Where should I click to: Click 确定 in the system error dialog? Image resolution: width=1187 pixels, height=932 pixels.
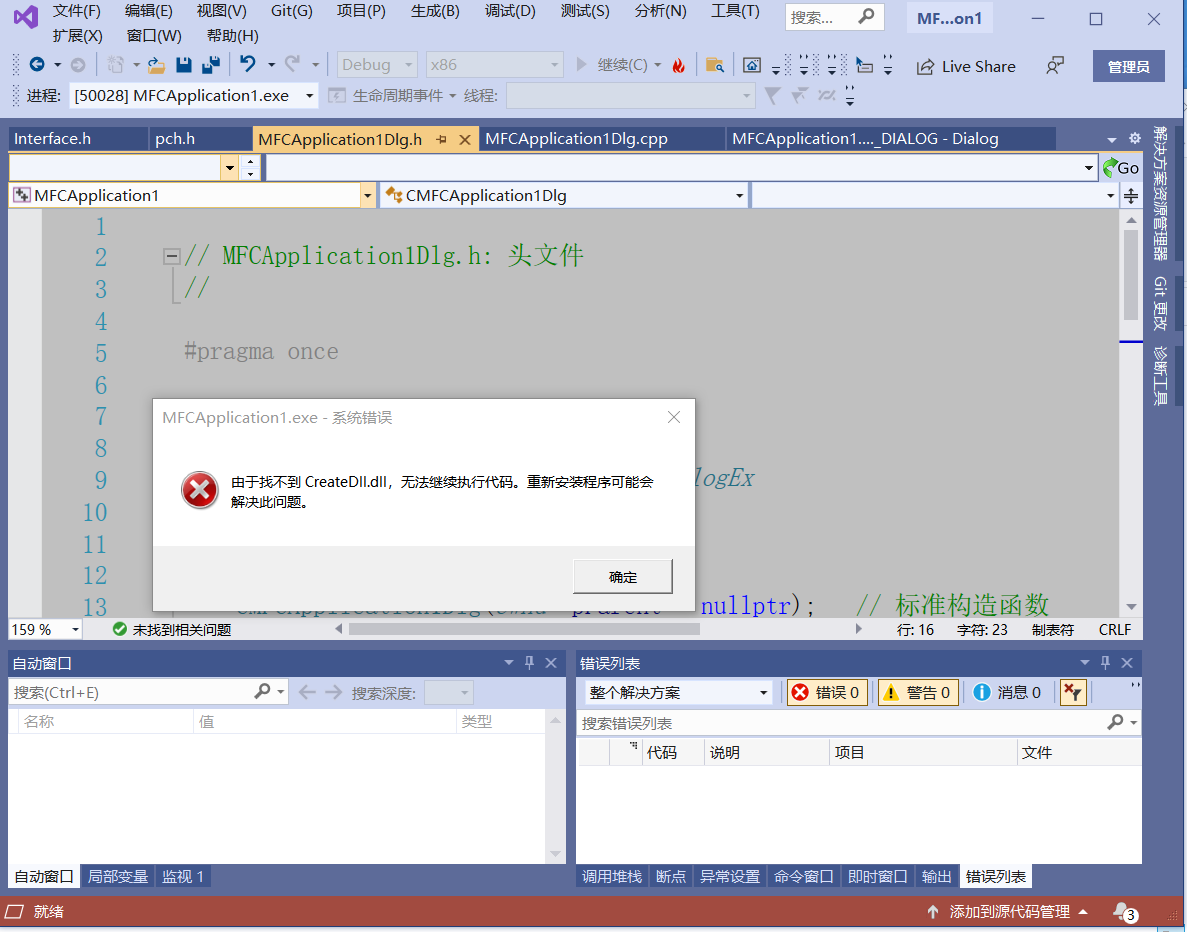point(622,577)
